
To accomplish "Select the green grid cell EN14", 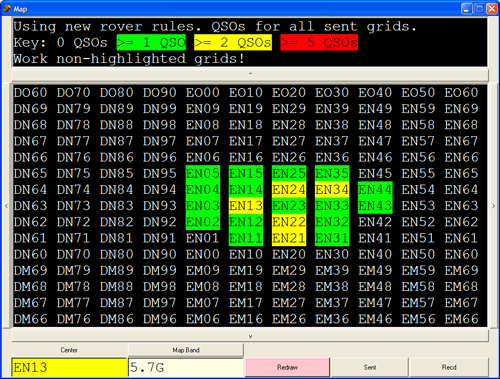I will (x=246, y=190).
